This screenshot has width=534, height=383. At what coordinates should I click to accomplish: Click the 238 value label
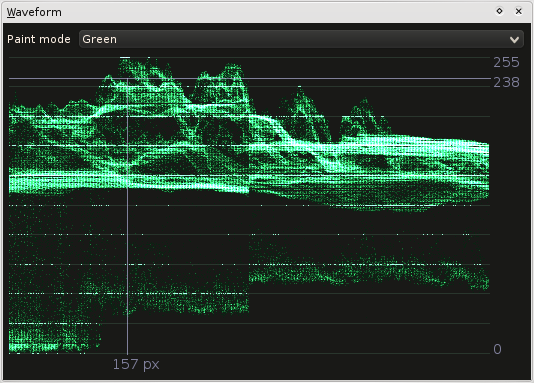click(506, 82)
